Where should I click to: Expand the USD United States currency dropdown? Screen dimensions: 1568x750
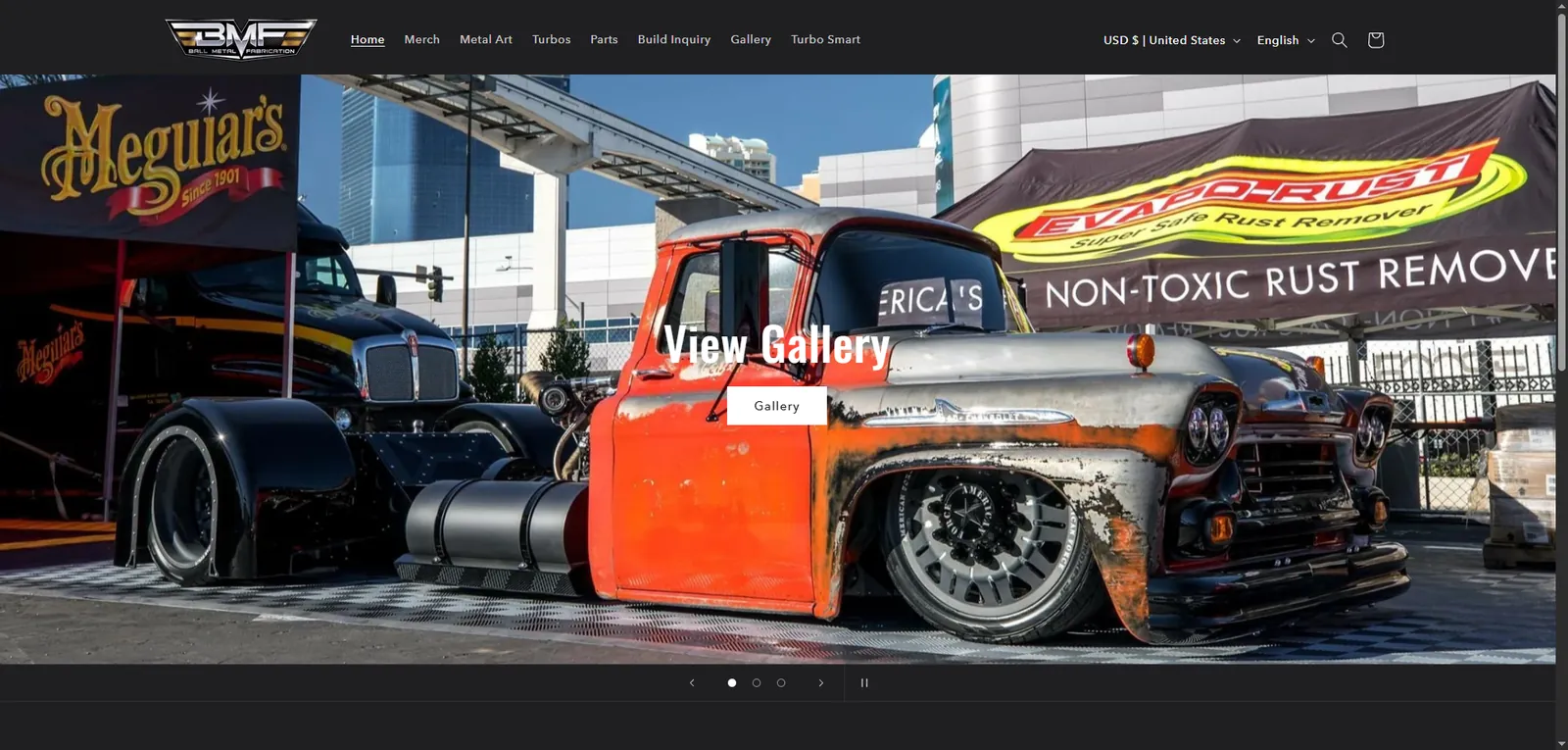[x=1172, y=40]
